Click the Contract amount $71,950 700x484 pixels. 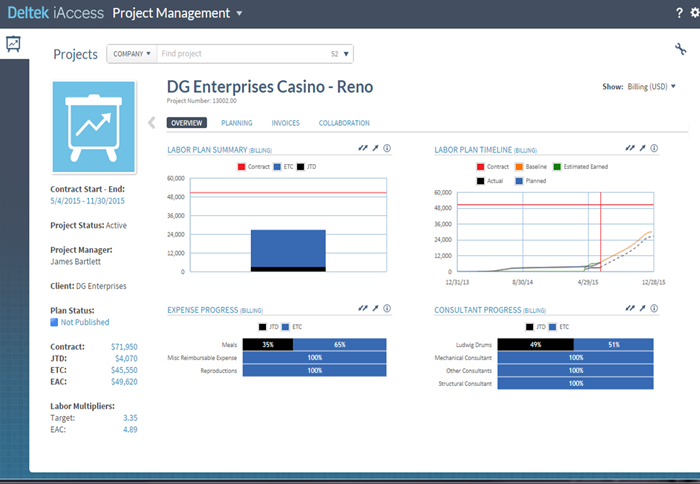pos(124,347)
